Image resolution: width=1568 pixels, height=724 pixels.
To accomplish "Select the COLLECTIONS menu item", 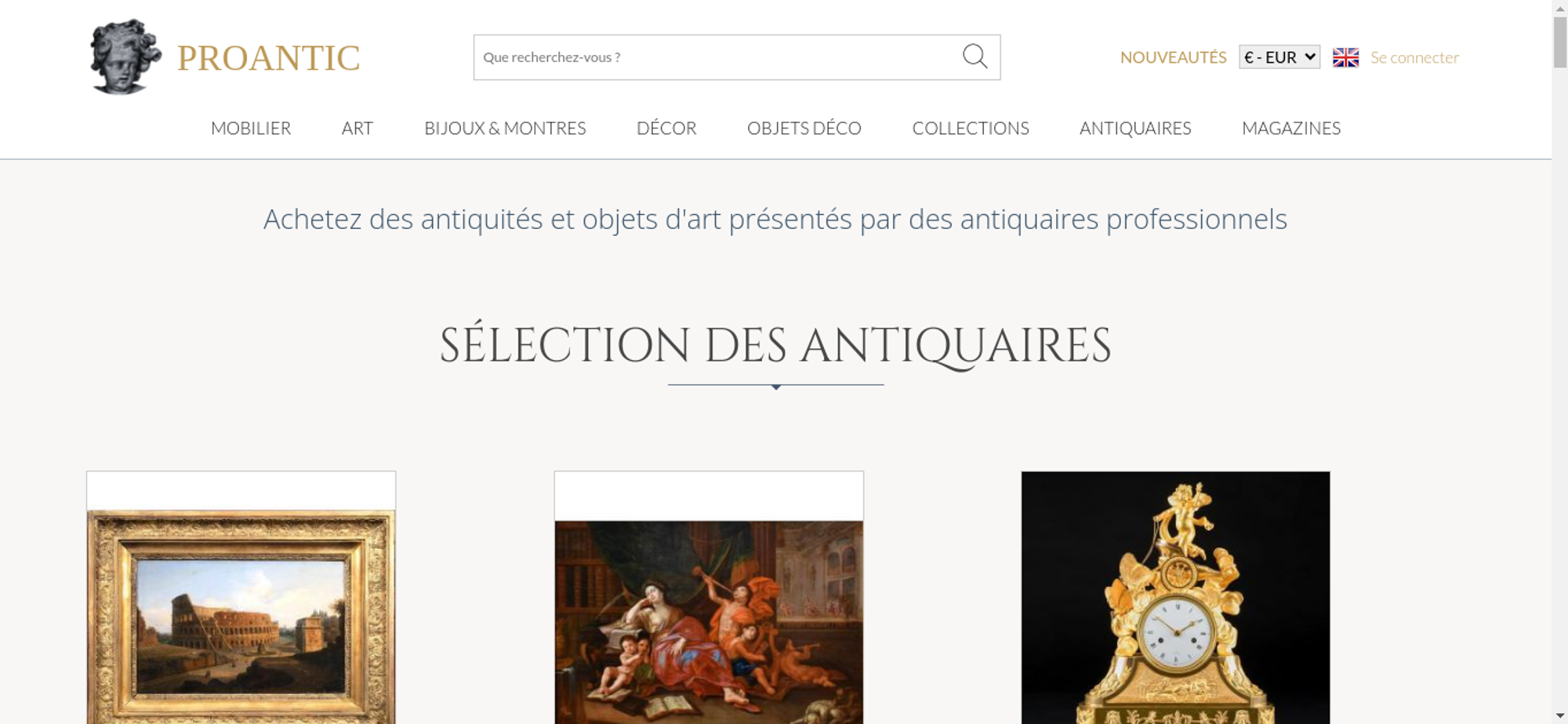I will pos(971,128).
